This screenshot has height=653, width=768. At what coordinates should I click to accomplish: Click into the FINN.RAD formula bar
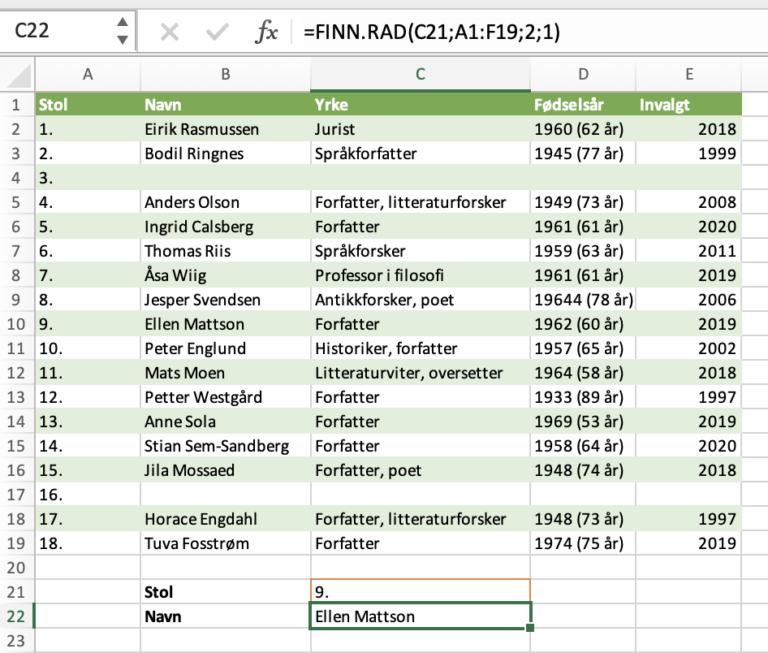point(530,32)
